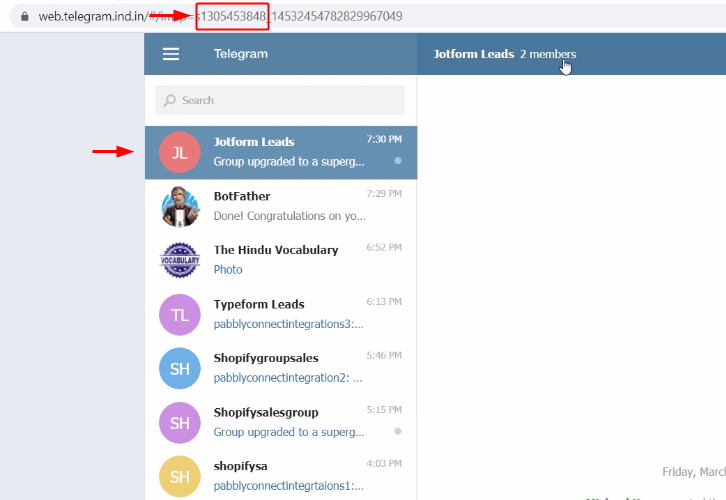Viewport: 726px width, 500px height.
Task: Open the BotFather chat
Action: point(281,206)
